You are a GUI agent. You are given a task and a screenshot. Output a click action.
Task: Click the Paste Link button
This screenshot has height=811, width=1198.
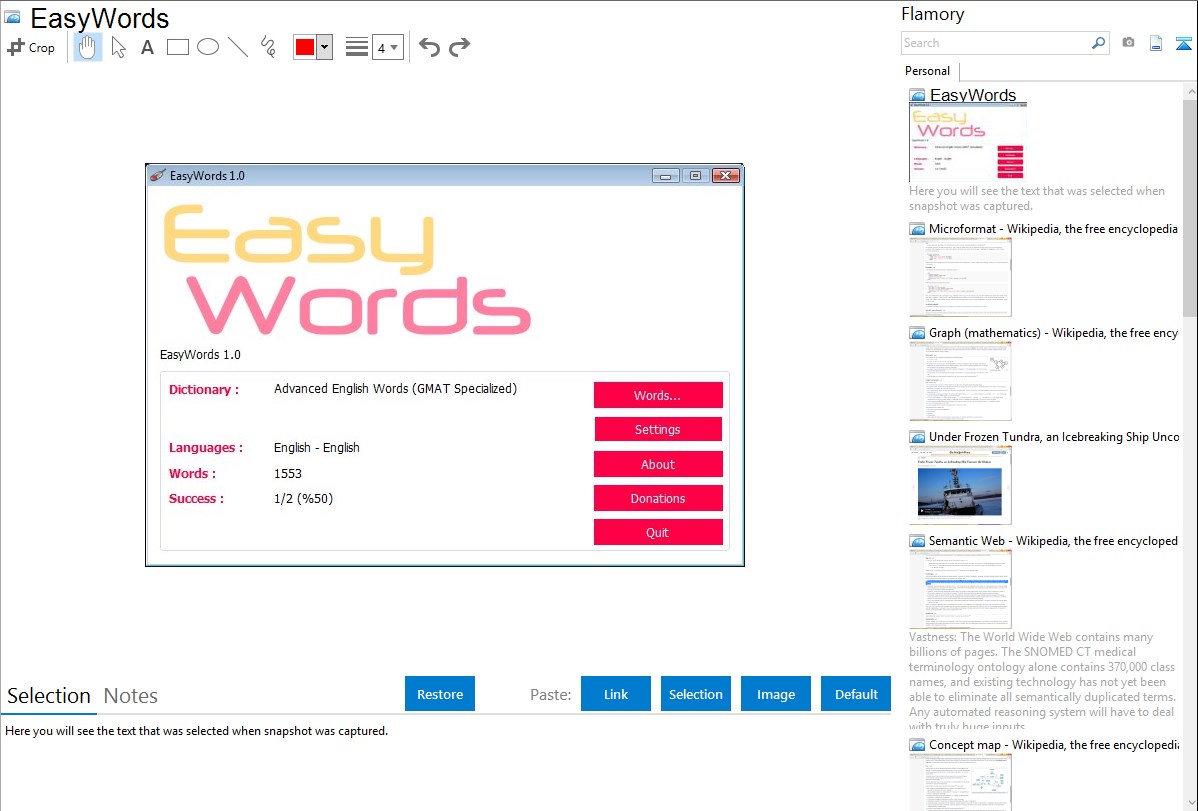click(x=616, y=694)
